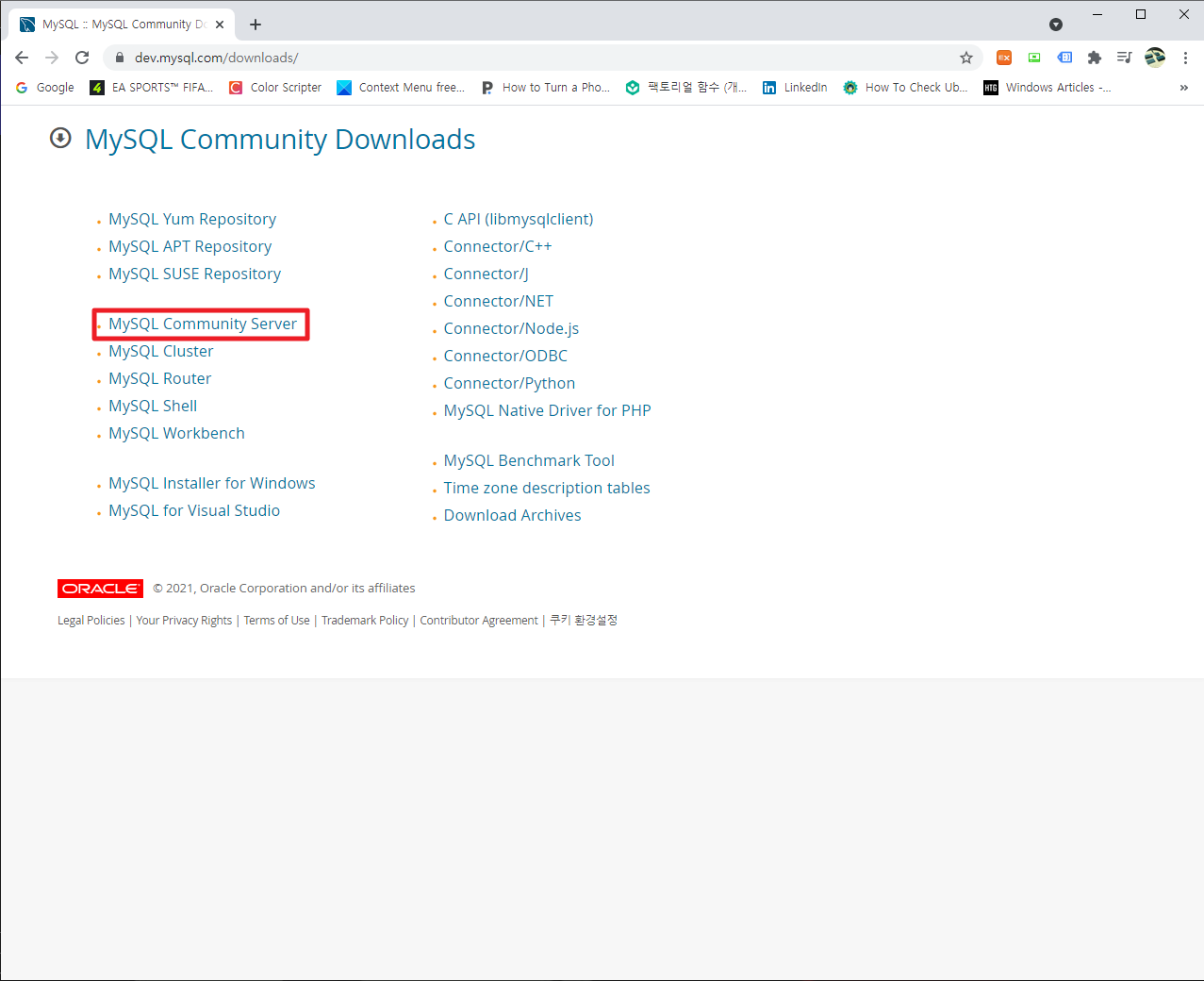Click the browser forward arrow
The height and width of the screenshot is (981, 1204).
52,58
